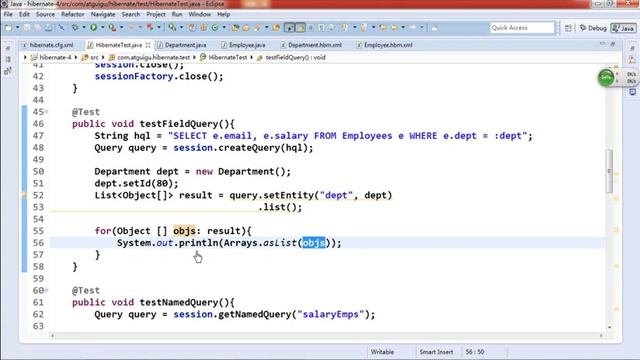The image size is (640, 360).
Task: Expand the breadcrumb arrow before src
Action: tap(76, 58)
